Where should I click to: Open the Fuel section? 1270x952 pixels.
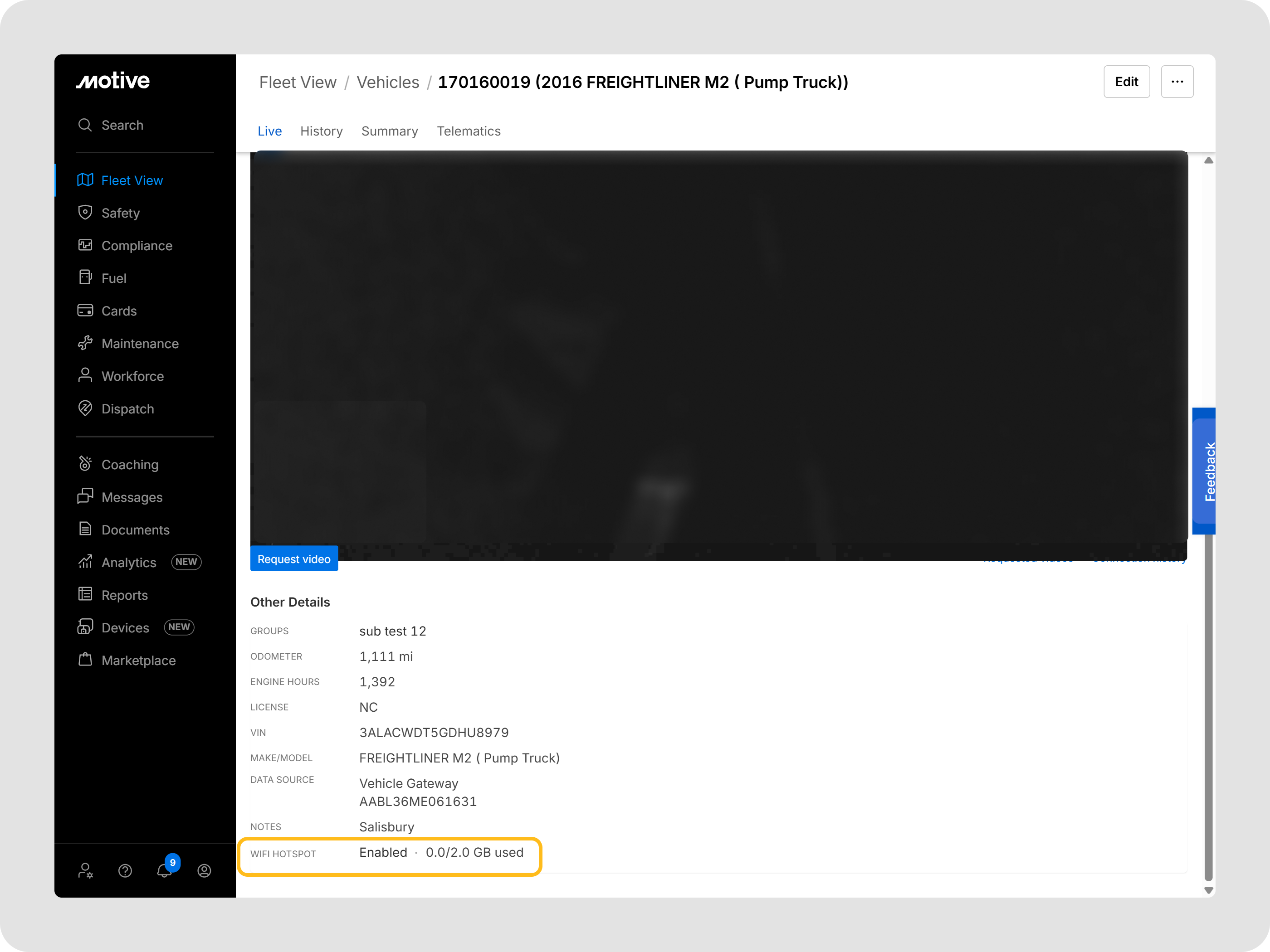coord(114,278)
